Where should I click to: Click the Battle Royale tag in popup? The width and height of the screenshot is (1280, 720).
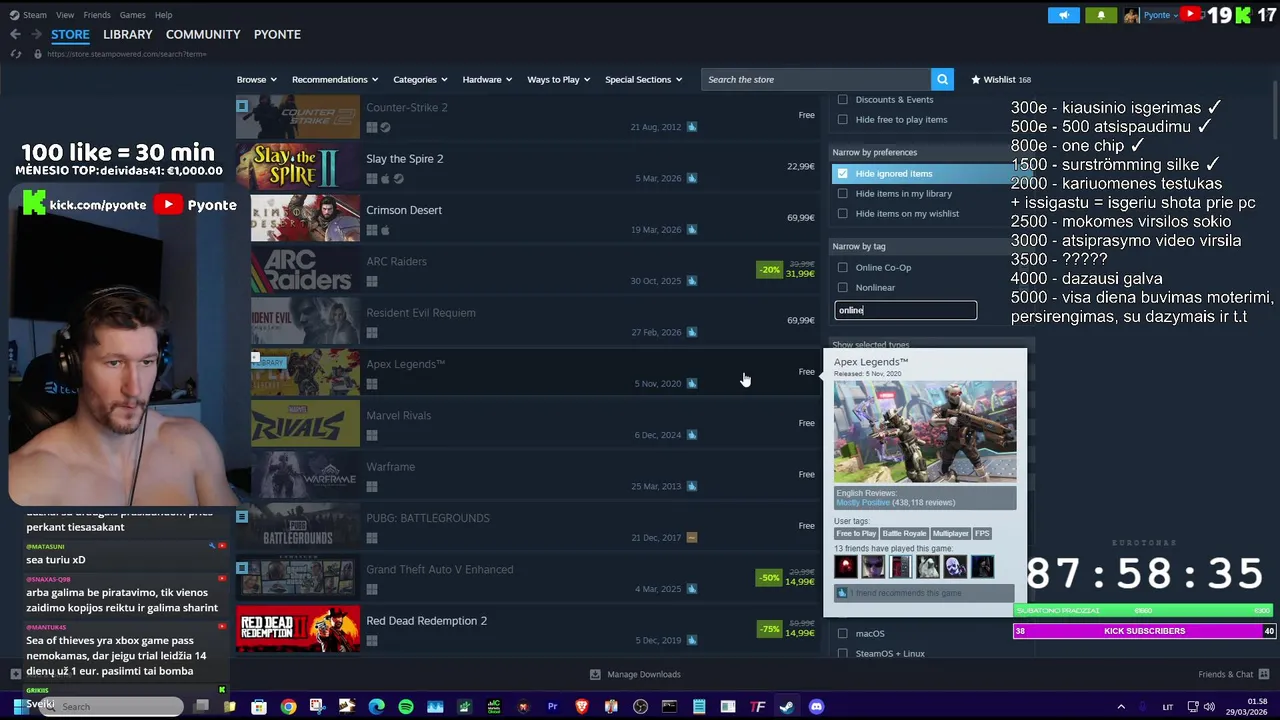point(904,534)
